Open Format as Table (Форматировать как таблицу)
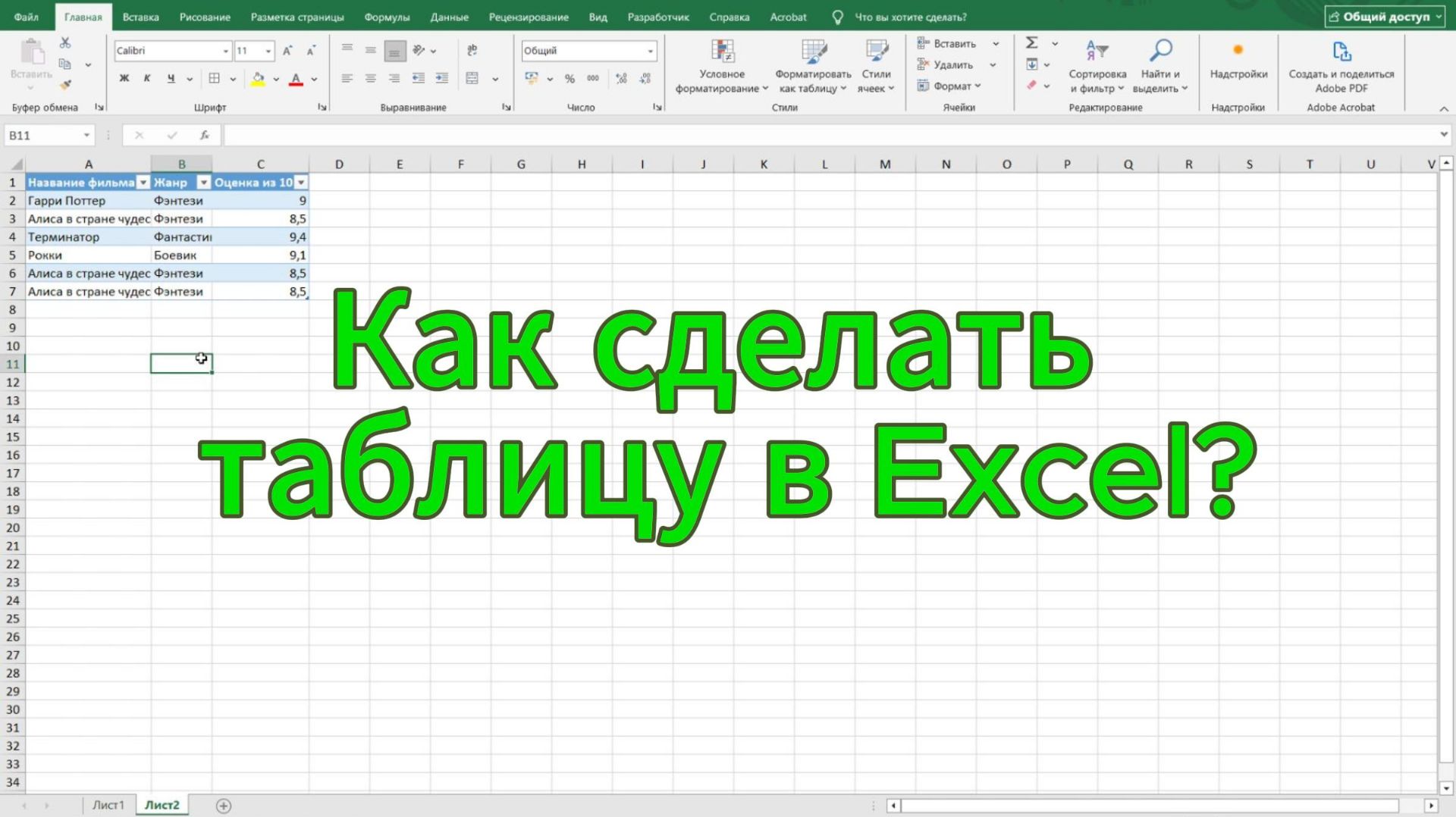 pos(813,67)
